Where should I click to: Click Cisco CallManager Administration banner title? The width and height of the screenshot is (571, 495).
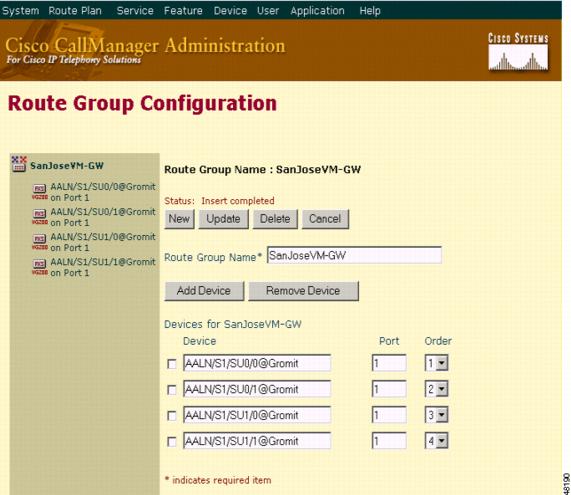[145, 46]
